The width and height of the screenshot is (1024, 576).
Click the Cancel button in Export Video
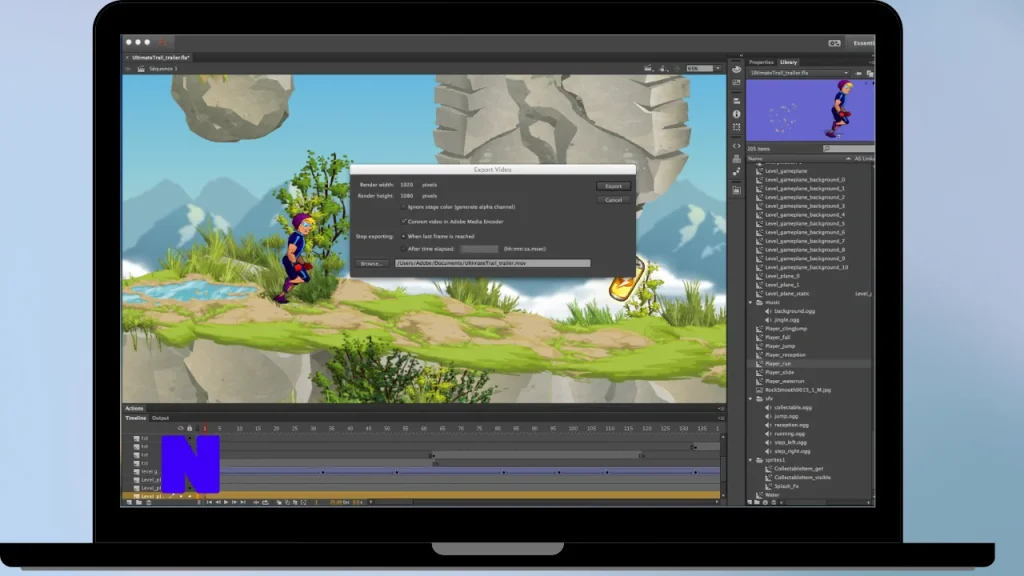click(x=613, y=200)
